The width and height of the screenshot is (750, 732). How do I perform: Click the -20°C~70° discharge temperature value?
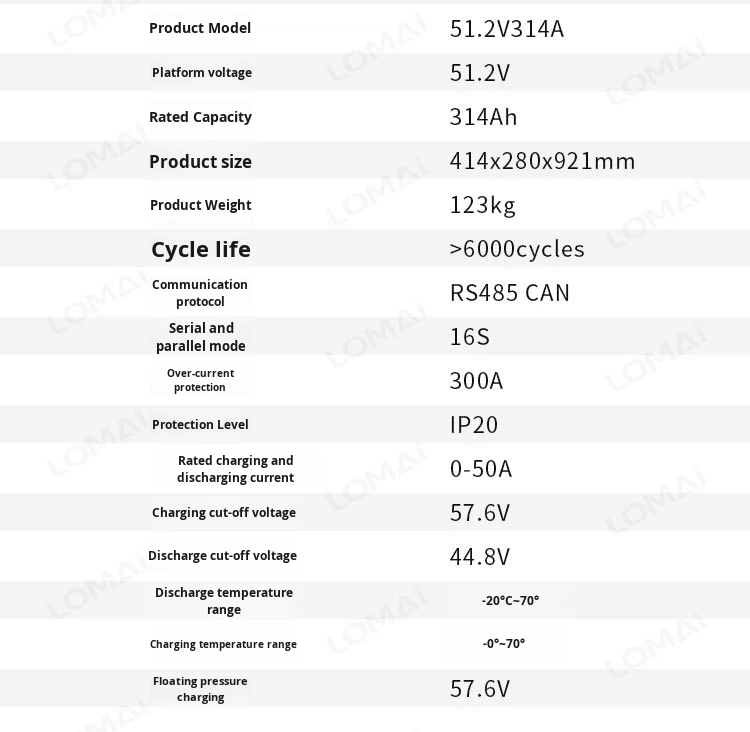510,600
